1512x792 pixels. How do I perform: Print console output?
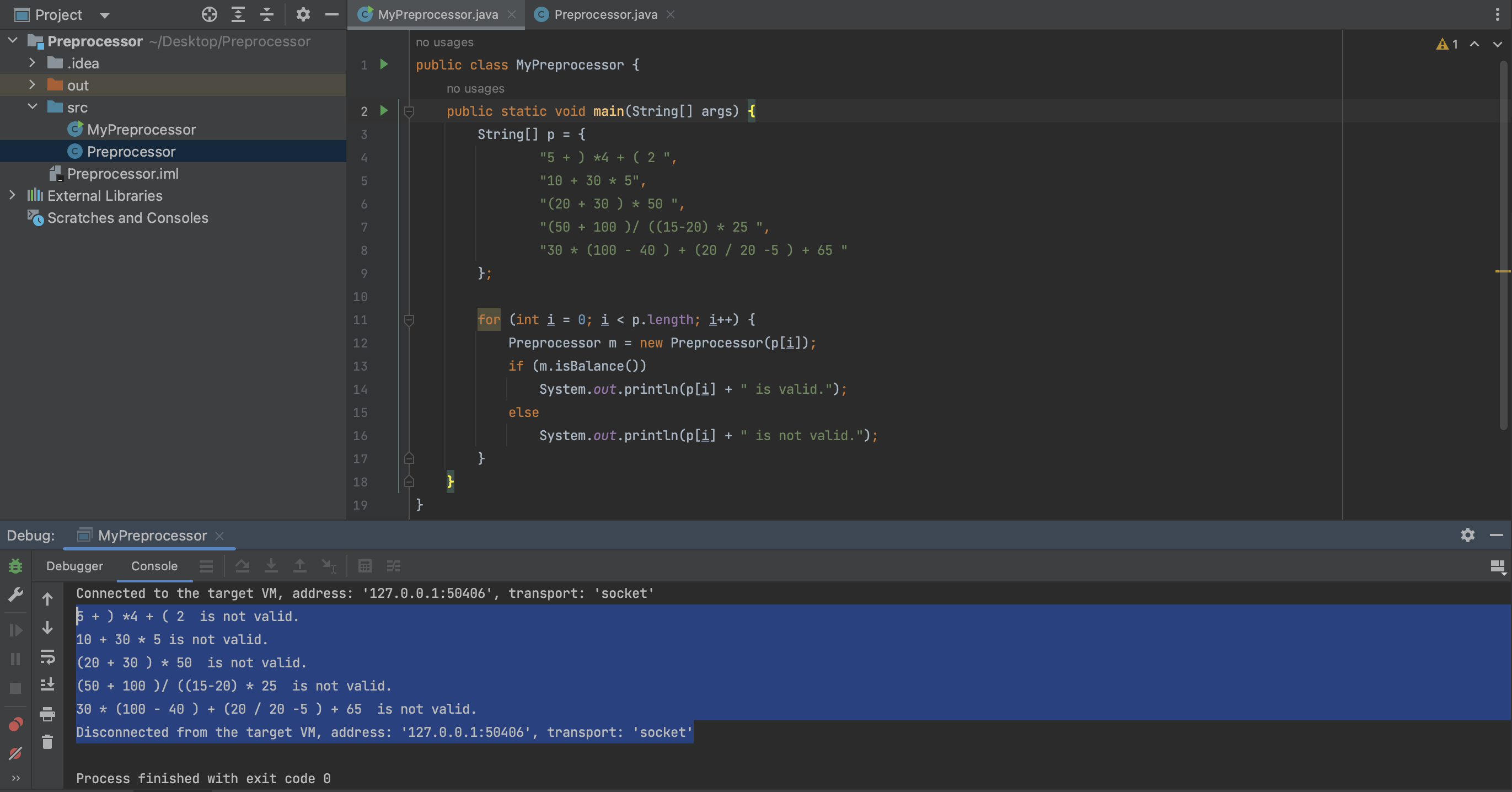pos(47,714)
